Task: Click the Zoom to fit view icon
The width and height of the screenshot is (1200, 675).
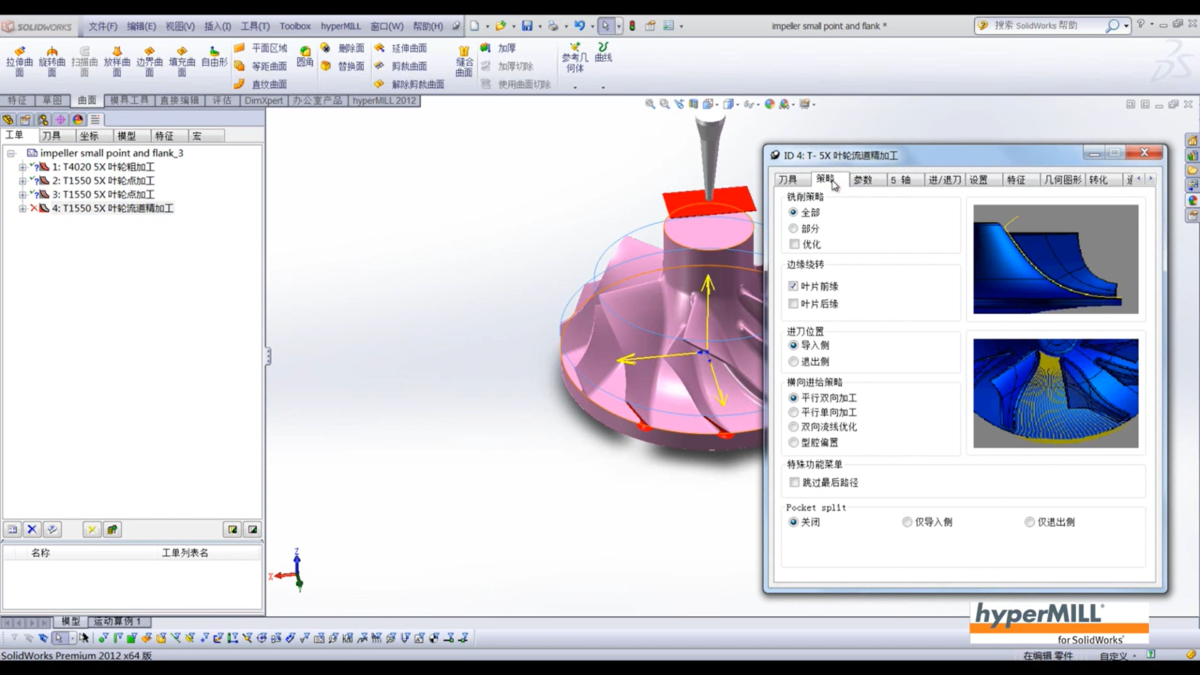Action: pos(651,104)
